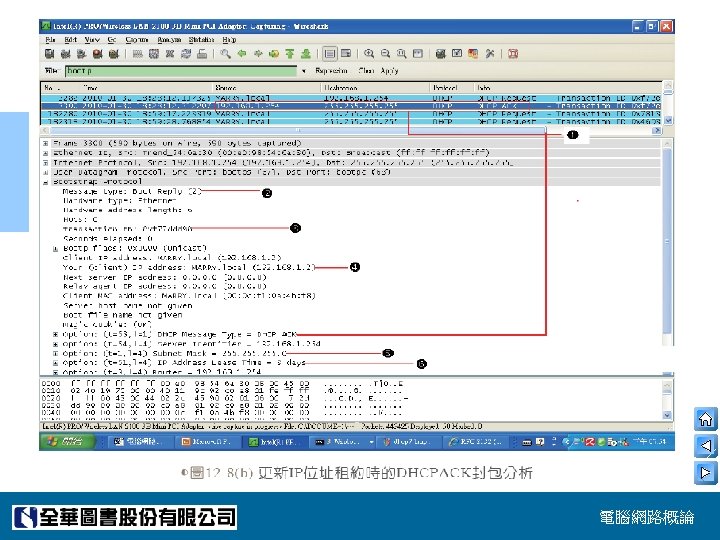The height and width of the screenshot is (540, 720).
Task: Click the slide Previous arrow icon
Action: pos(705,445)
